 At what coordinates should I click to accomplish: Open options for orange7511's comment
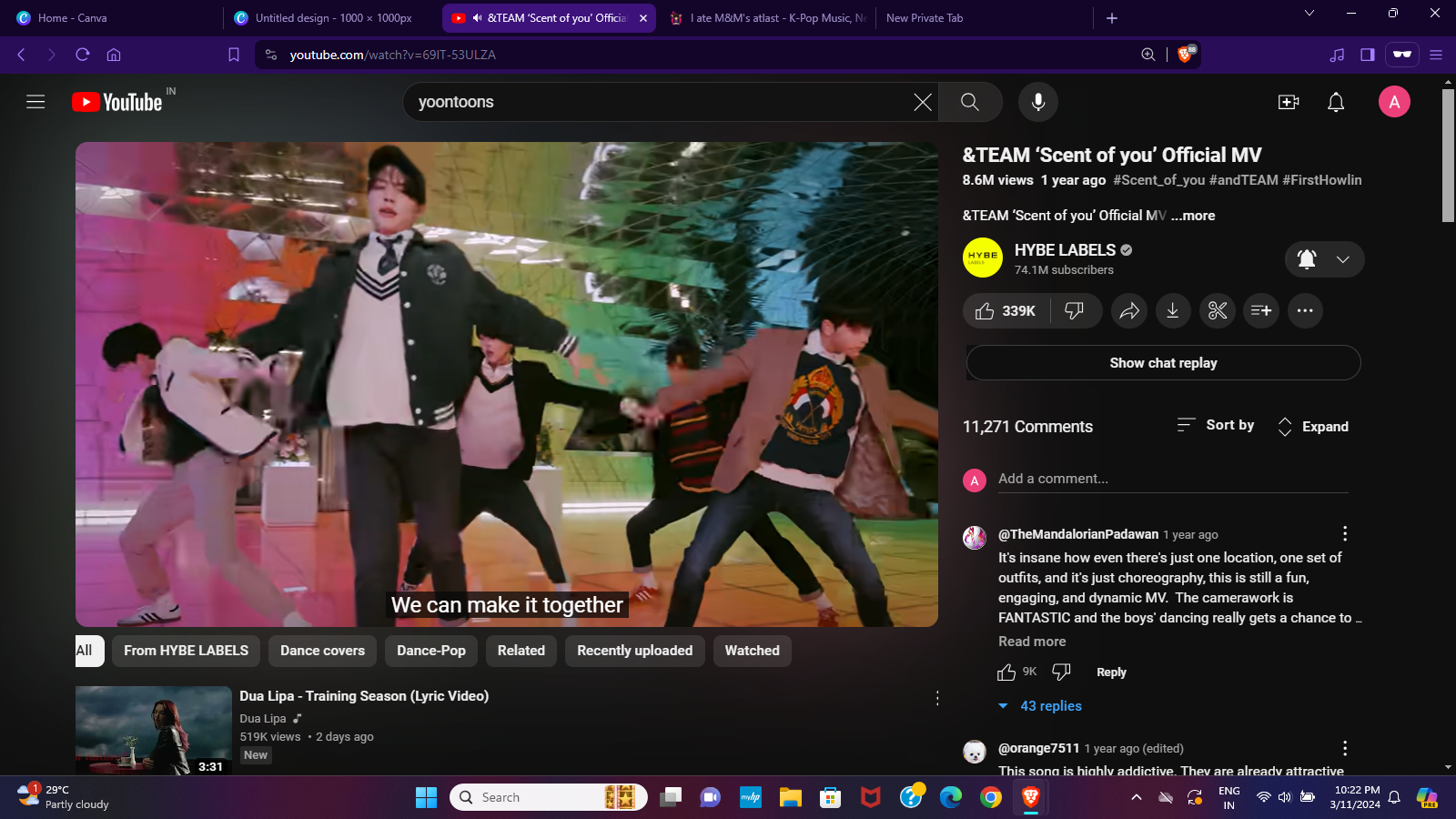(1345, 748)
